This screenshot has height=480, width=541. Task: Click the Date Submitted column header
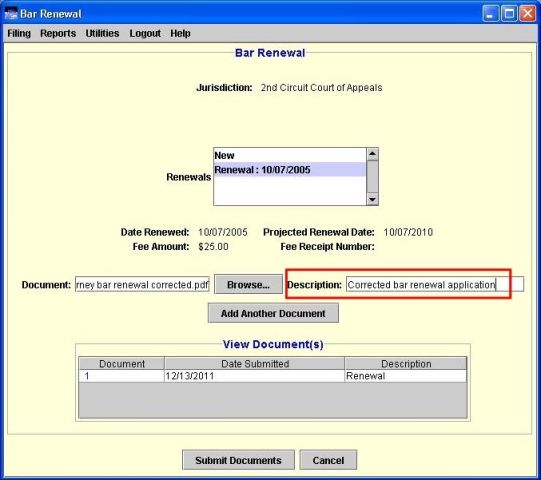255,364
